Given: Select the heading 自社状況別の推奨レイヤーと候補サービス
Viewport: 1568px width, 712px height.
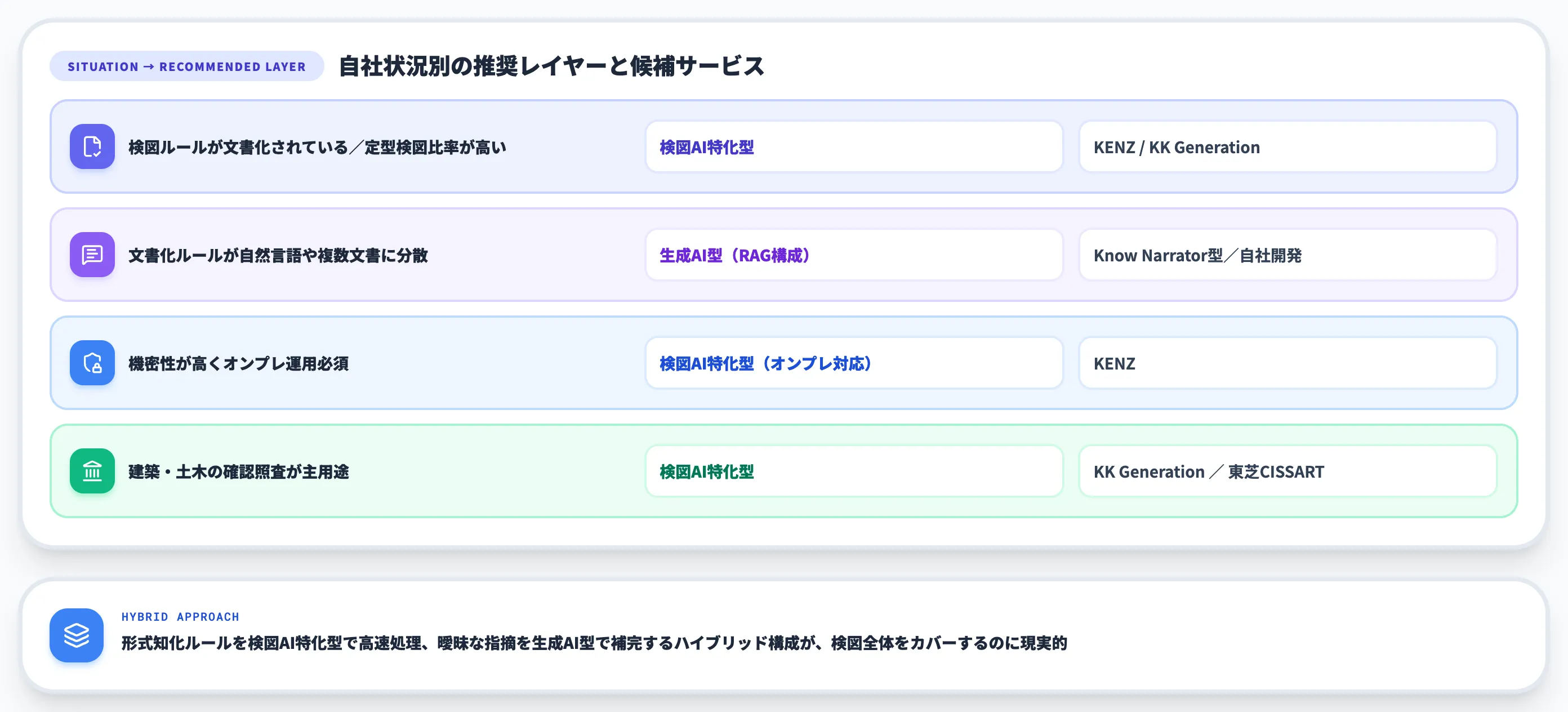Looking at the screenshot, I should pyautogui.click(x=551, y=66).
